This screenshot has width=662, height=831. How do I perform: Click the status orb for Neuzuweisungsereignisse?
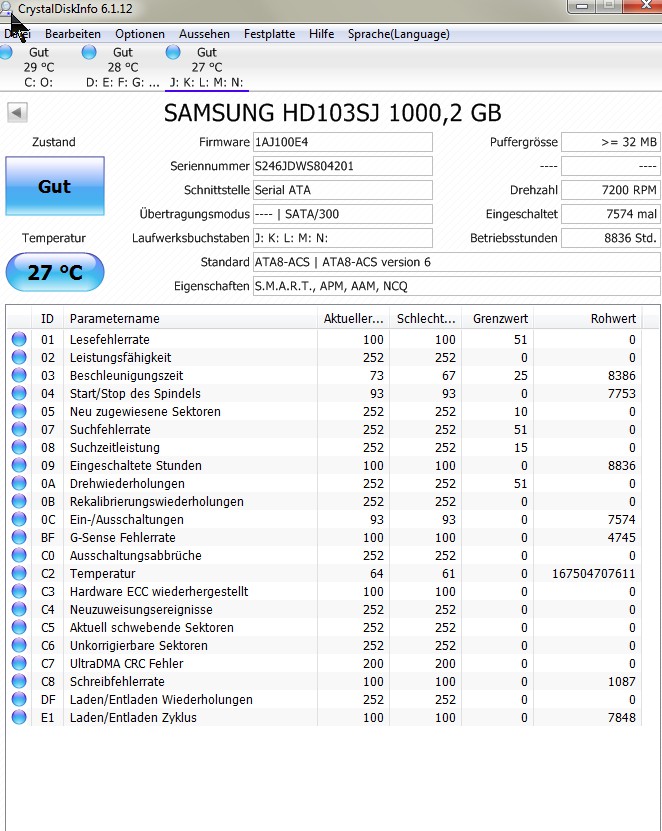(x=19, y=609)
